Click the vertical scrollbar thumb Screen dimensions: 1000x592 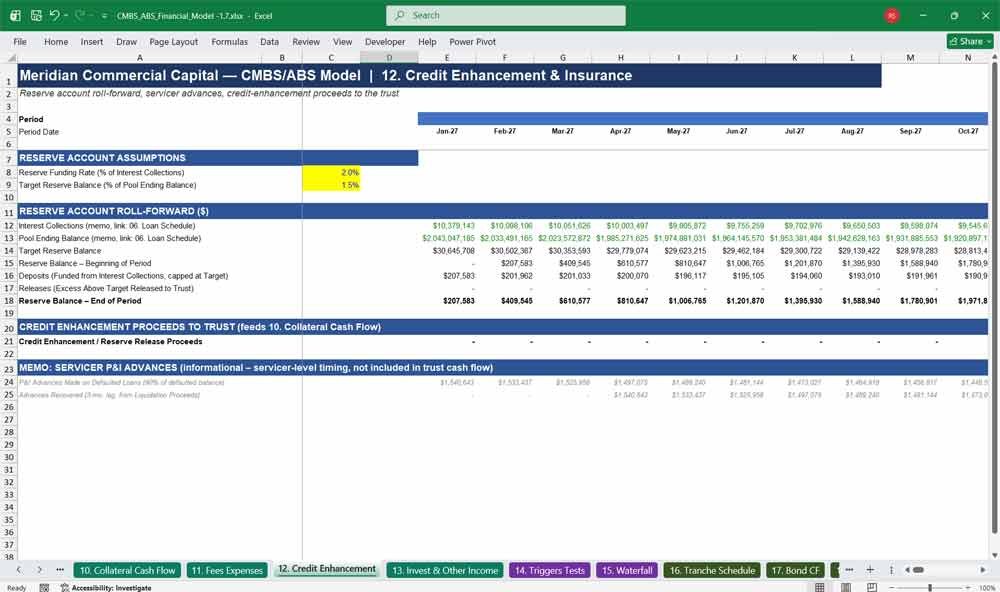[x=994, y=297]
